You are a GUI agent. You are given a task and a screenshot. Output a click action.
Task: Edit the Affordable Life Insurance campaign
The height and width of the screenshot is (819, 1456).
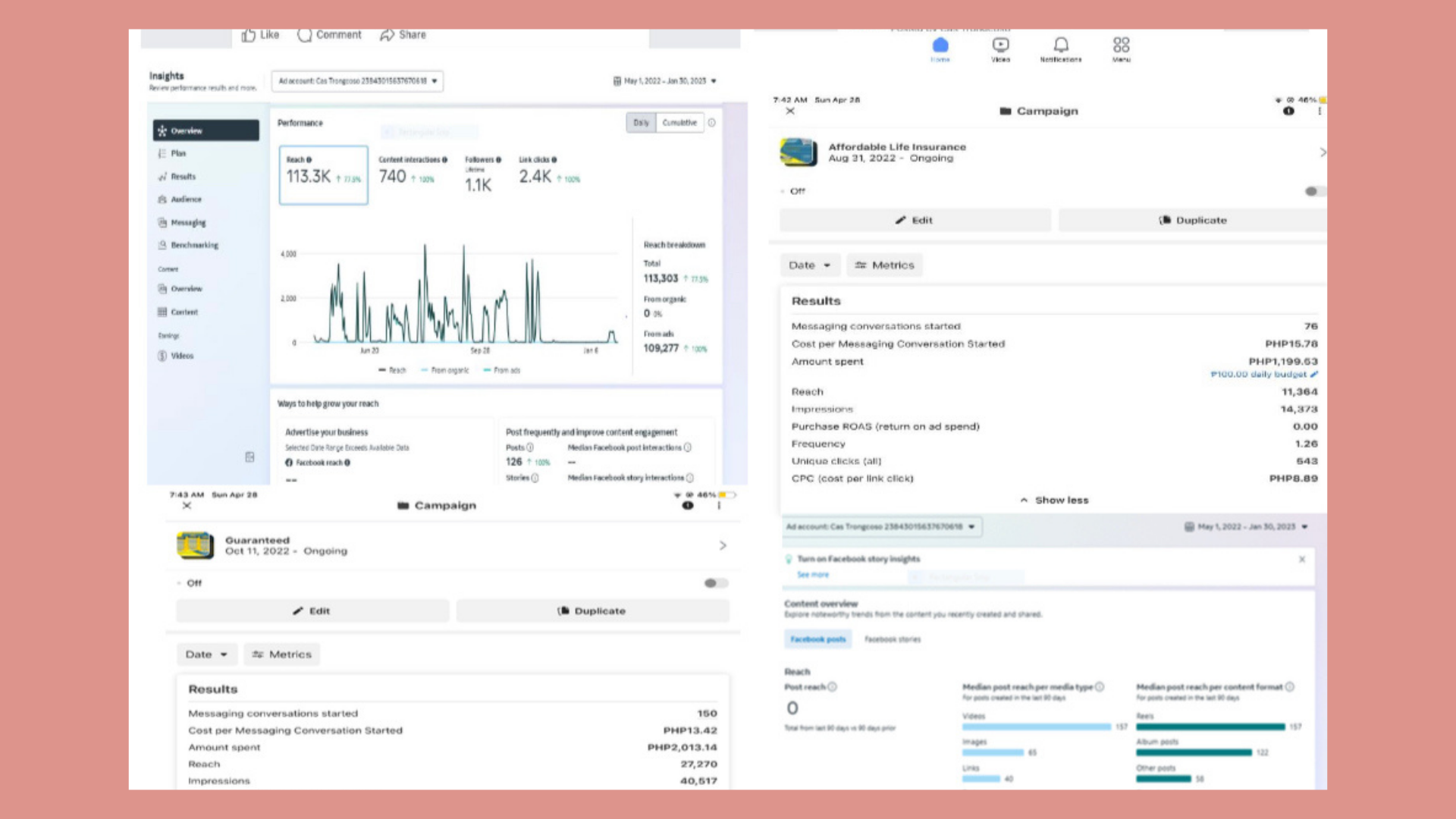click(x=915, y=220)
